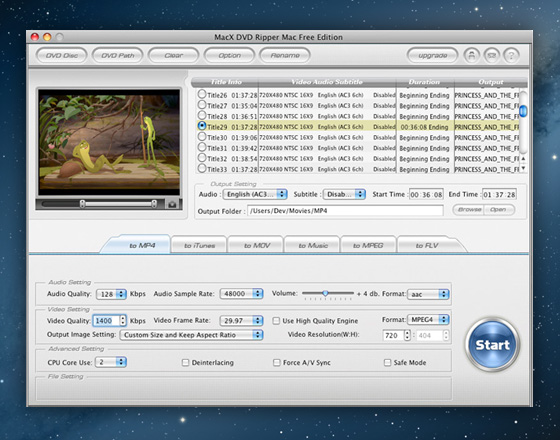Enable Use High Quality Engine checkbox

click(x=276, y=321)
